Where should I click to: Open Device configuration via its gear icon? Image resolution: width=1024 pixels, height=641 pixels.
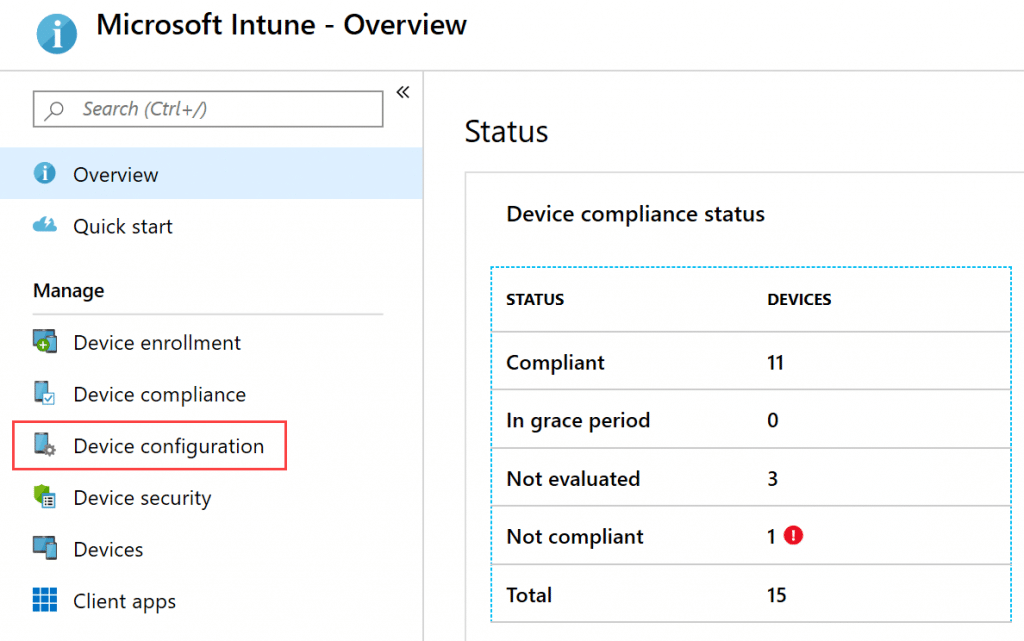click(x=46, y=446)
